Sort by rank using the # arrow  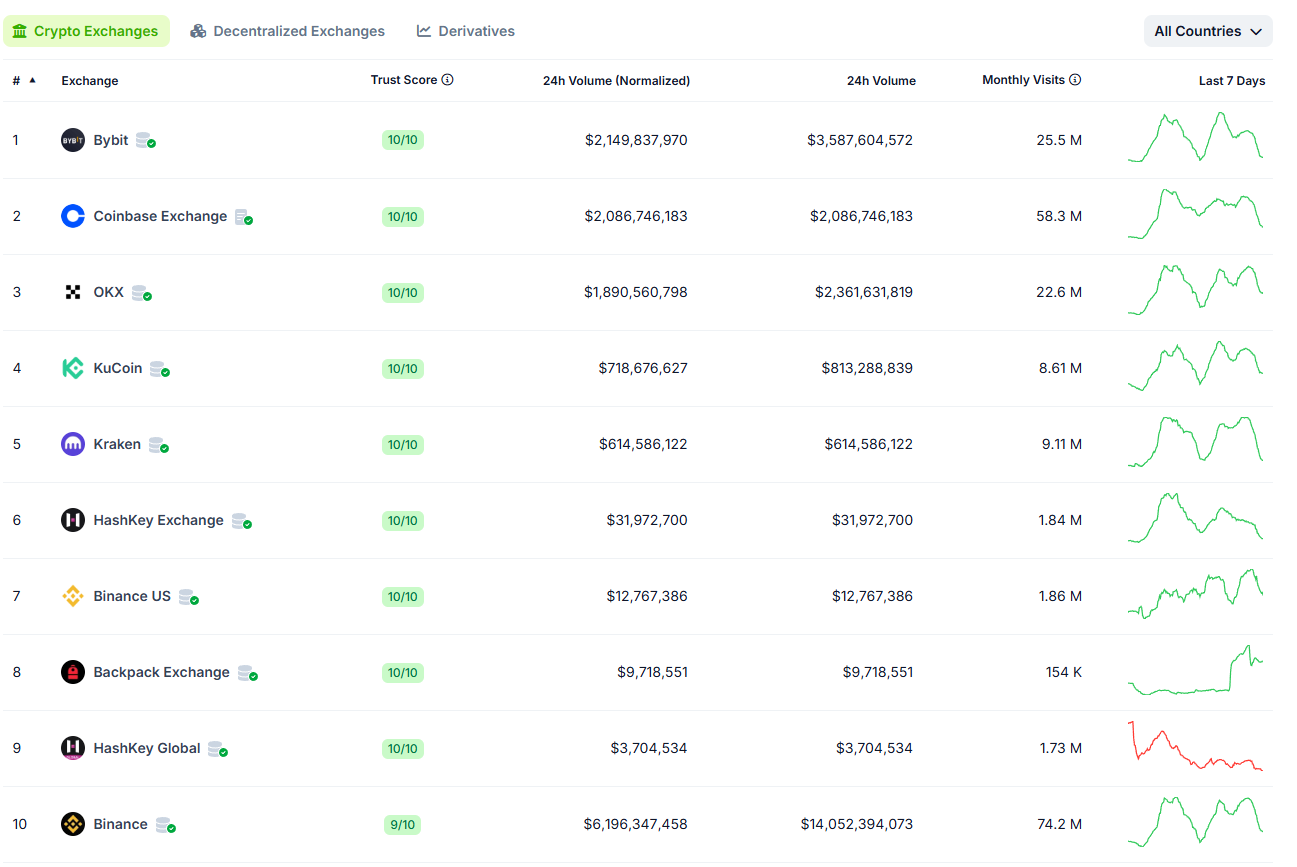tap(32, 80)
